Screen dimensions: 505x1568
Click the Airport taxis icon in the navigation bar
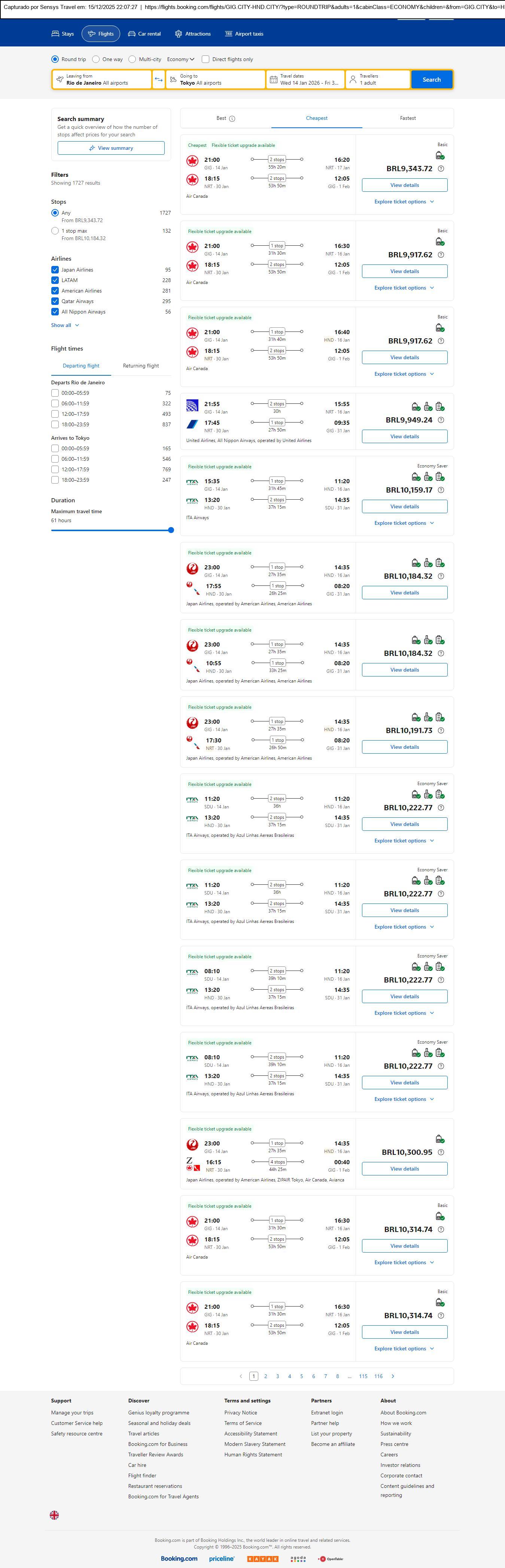229,34
